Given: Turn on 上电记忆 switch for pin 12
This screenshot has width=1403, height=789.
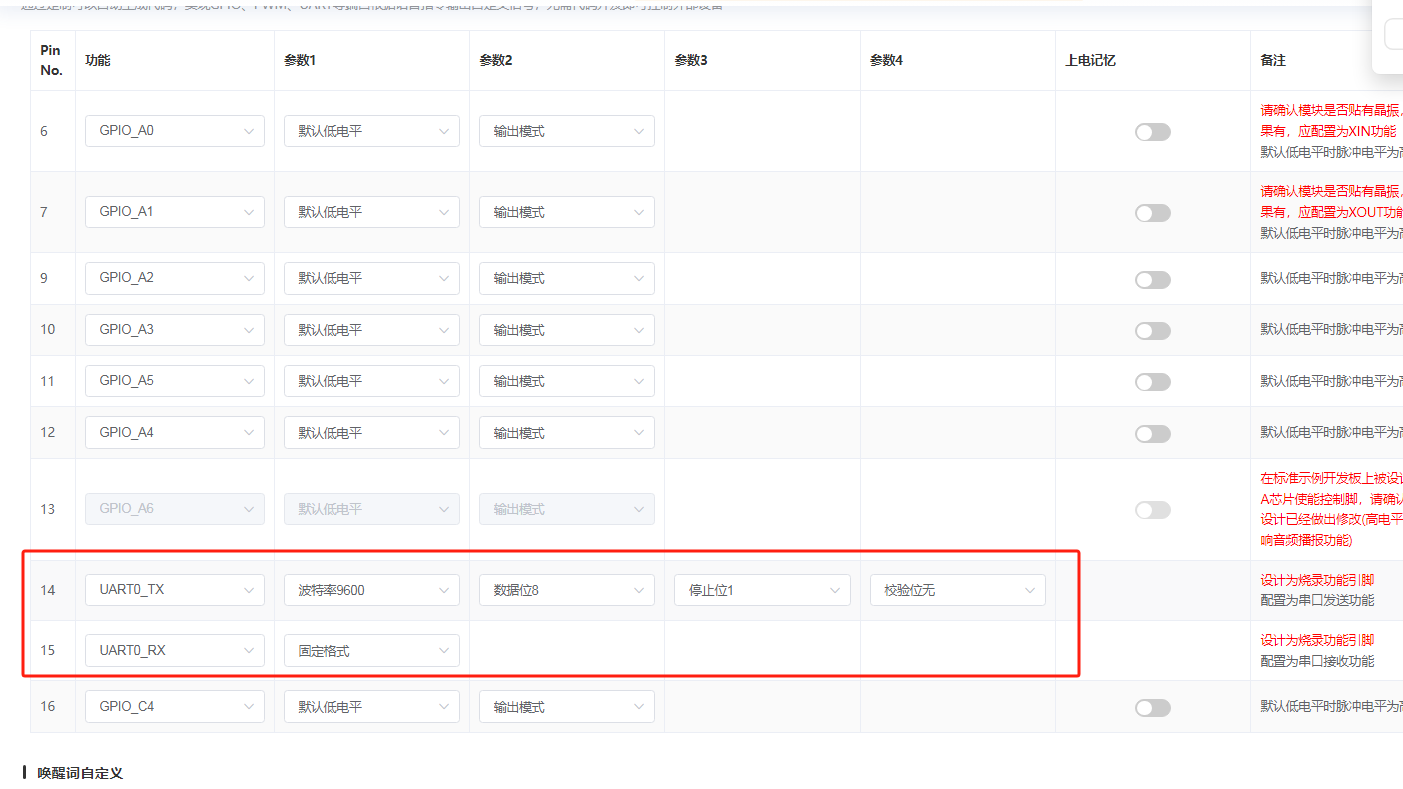Looking at the screenshot, I should point(1152,434).
